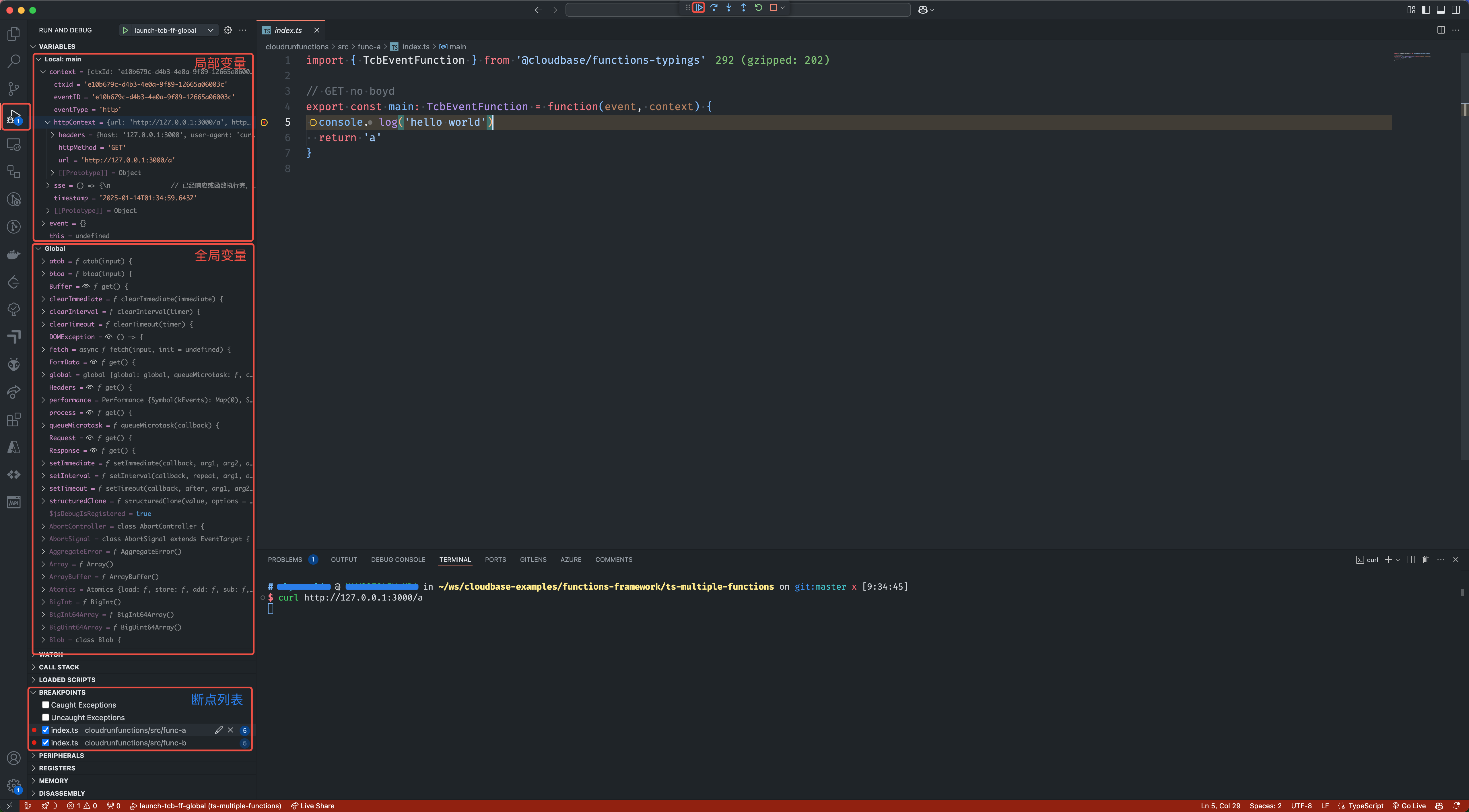
Task: Click Step Over in debug toolbar
Action: [x=714, y=7]
